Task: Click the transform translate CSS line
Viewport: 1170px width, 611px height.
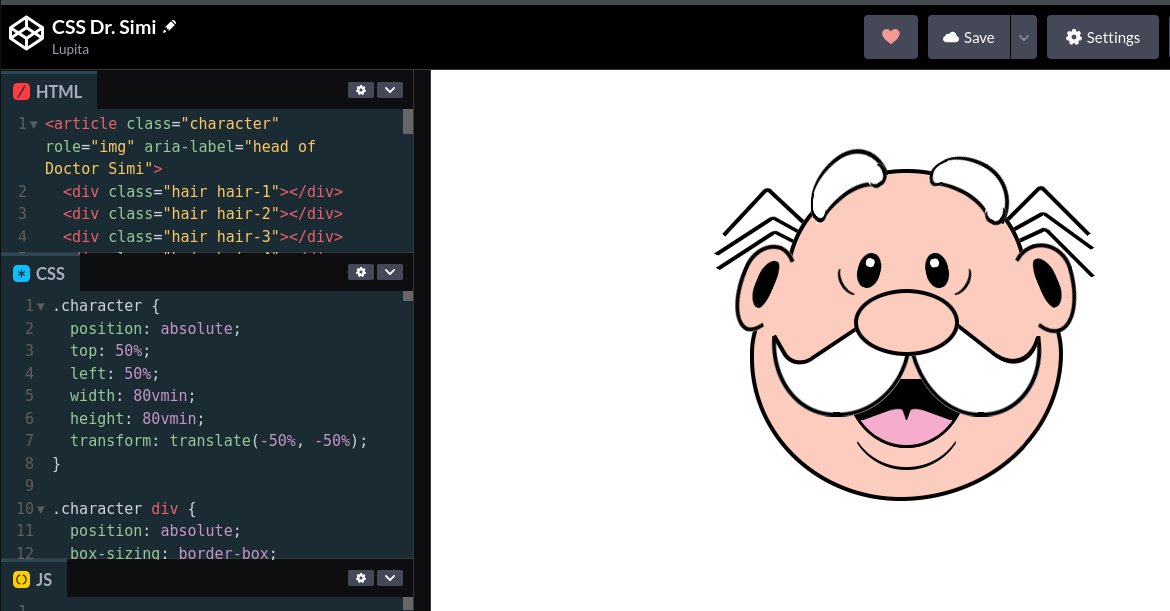Action: pyautogui.click(x=219, y=441)
